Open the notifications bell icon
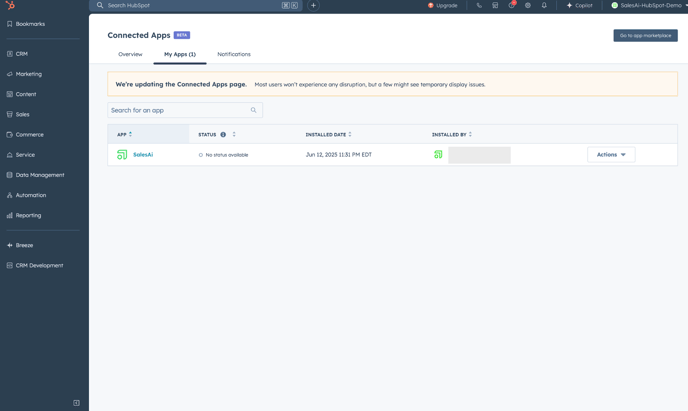688x411 pixels. coord(544,5)
